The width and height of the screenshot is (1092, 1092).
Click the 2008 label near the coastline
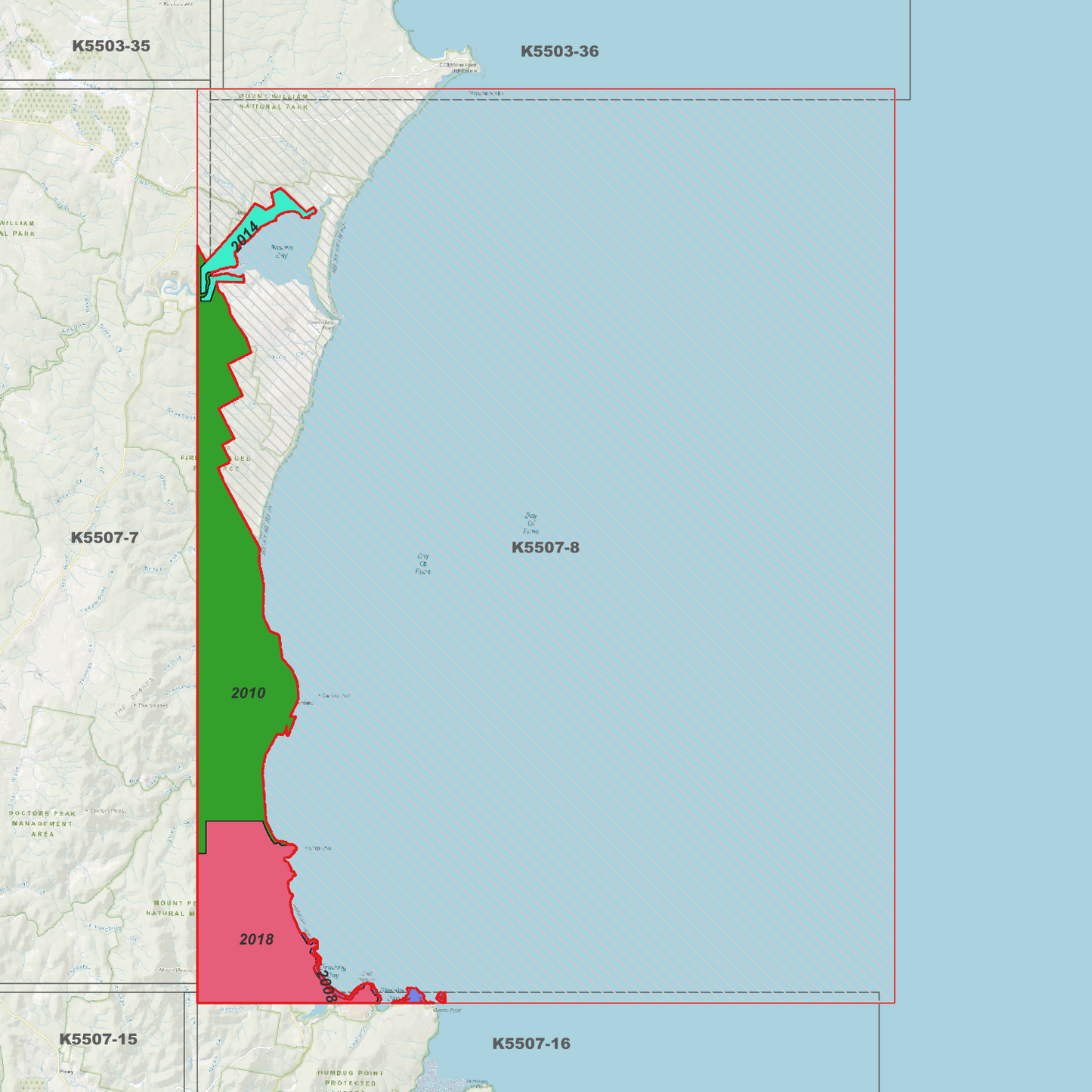[x=327, y=987]
